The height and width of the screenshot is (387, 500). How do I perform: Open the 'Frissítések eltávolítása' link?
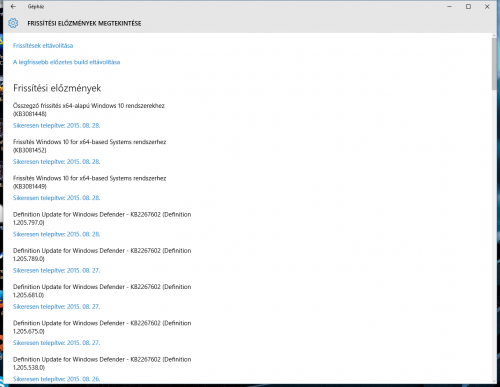tap(43, 46)
